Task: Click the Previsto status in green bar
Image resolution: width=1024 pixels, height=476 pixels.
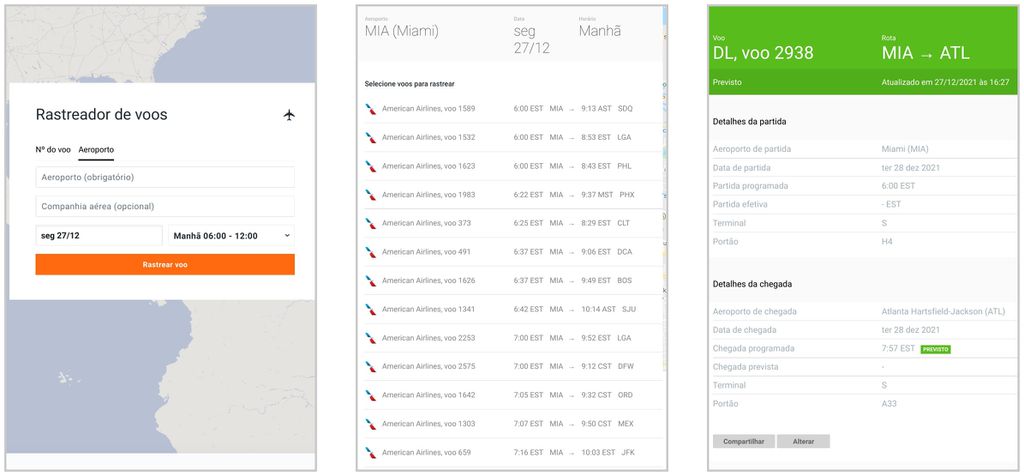Action: [x=727, y=82]
